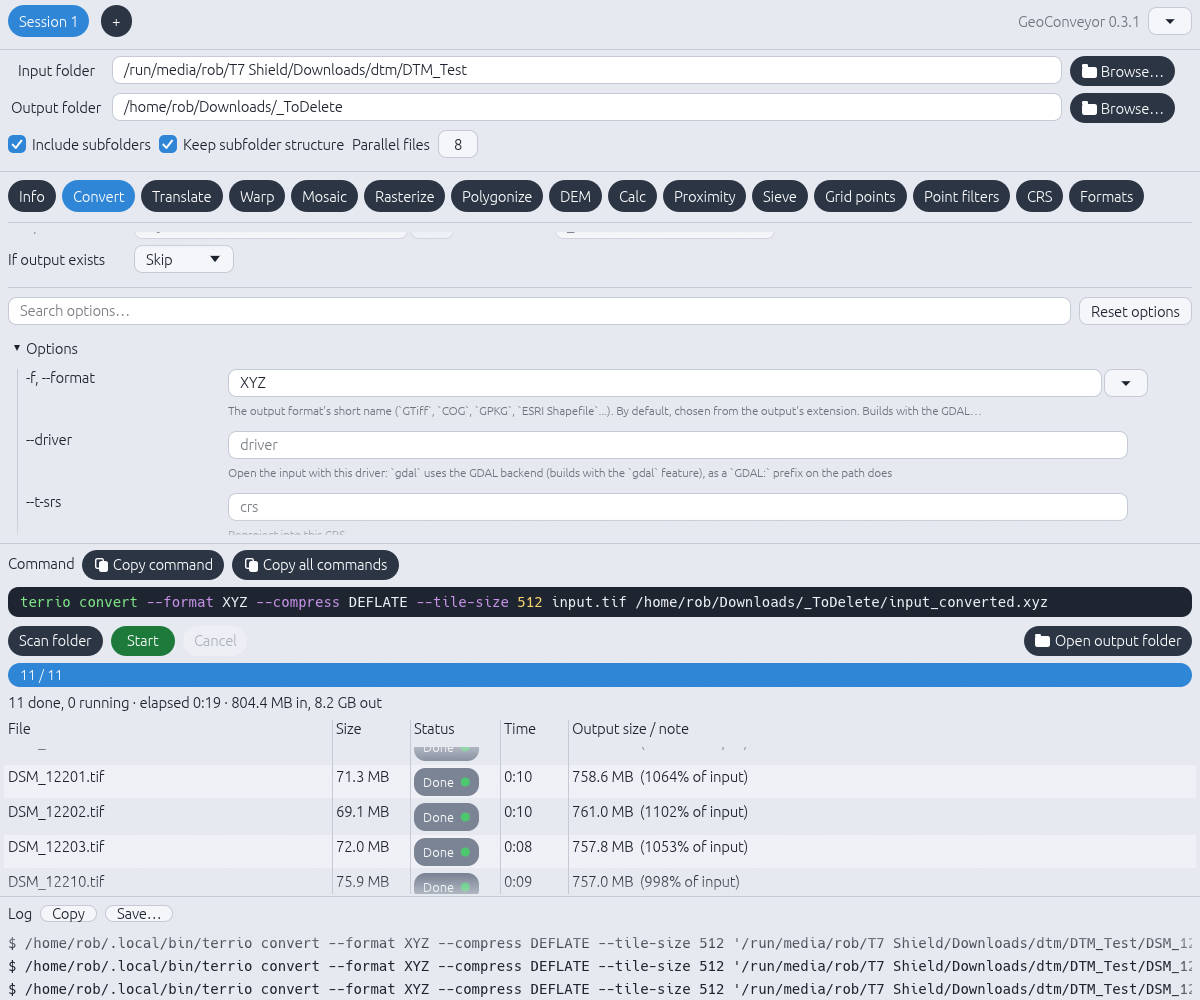Click the Done status of DSM_12202.tif

[x=446, y=817]
